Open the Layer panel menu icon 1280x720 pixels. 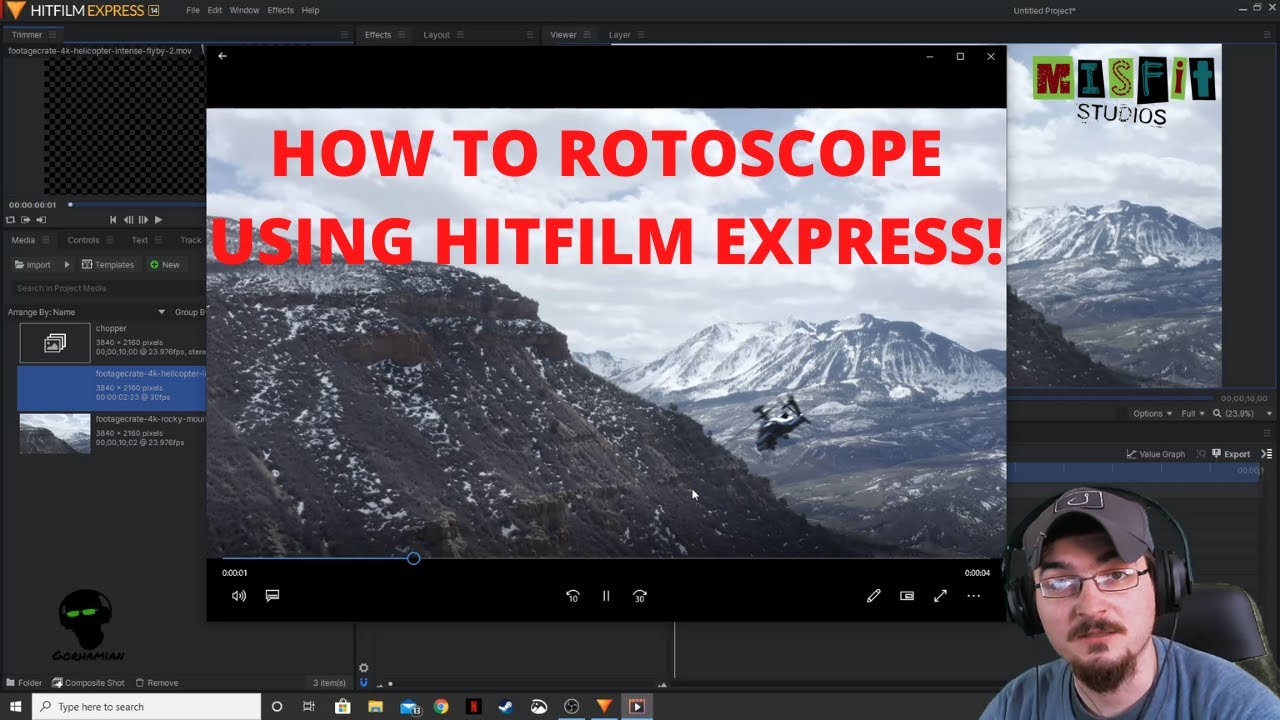pyautogui.click(x=640, y=35)
